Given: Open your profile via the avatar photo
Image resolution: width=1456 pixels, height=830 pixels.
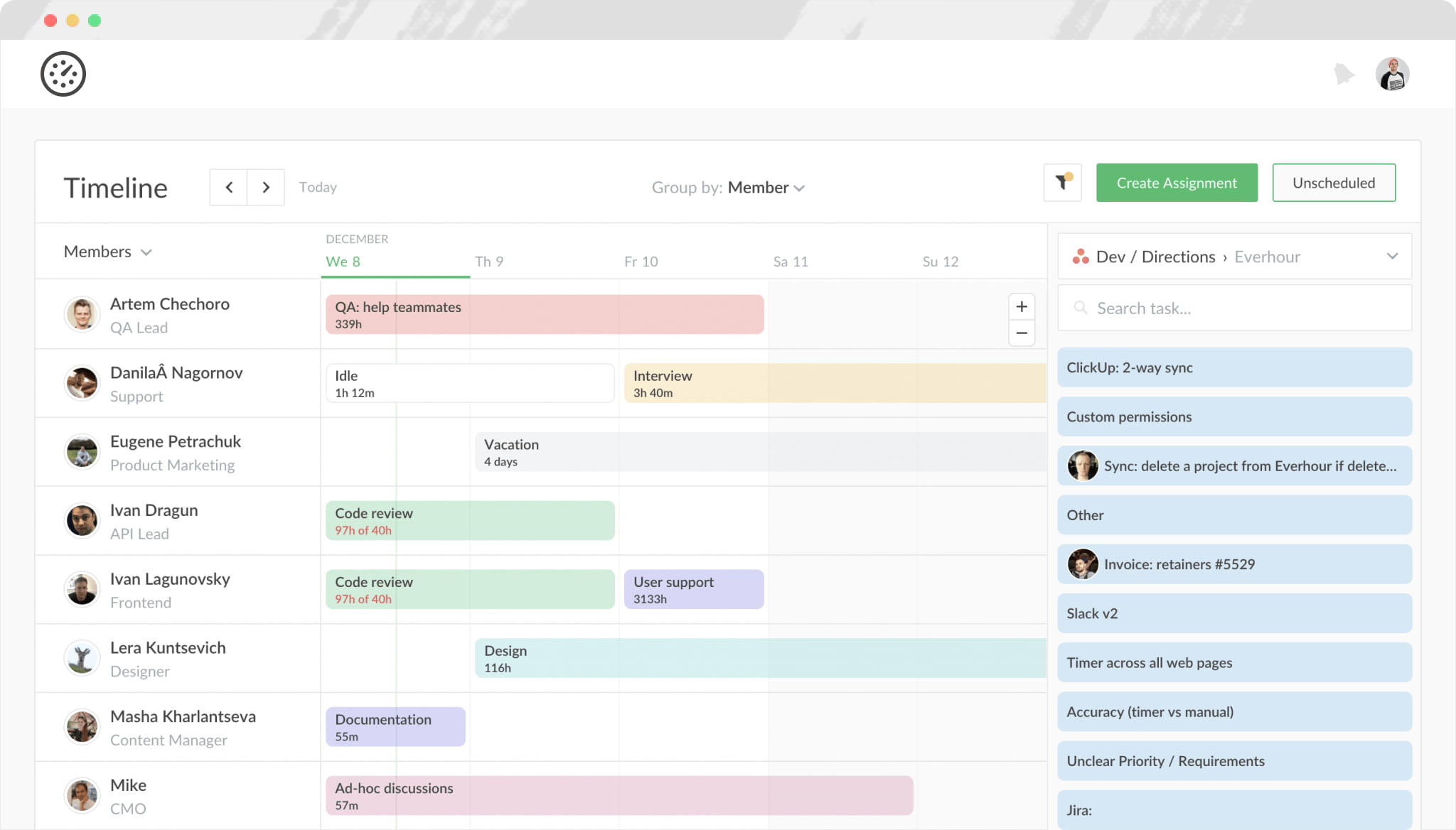Looking at the screenshot, I should point(1393,73).
